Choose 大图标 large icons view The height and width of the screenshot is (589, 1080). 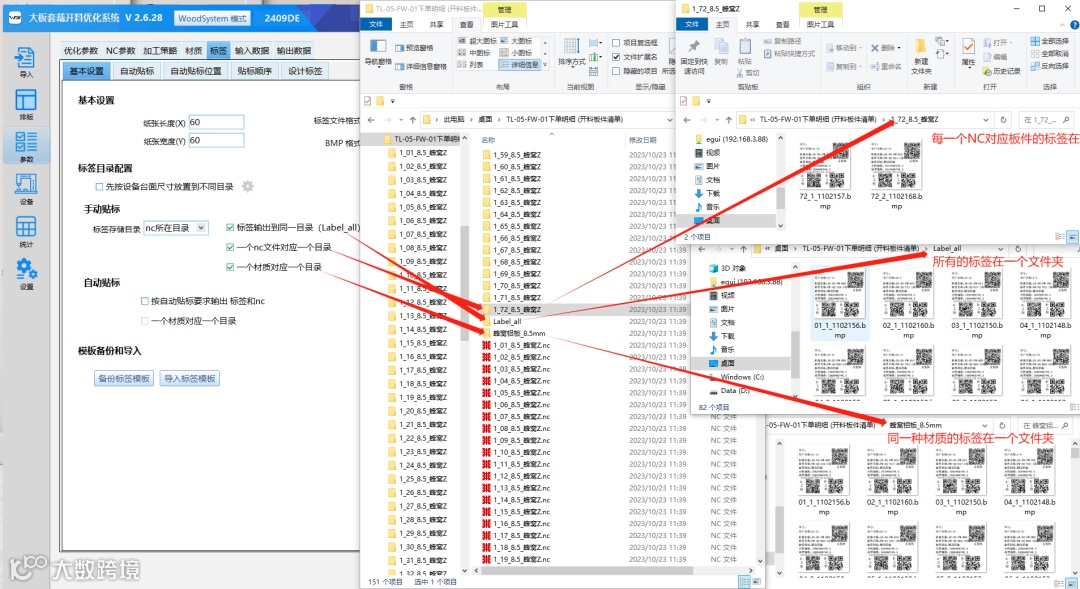point(516,41)
